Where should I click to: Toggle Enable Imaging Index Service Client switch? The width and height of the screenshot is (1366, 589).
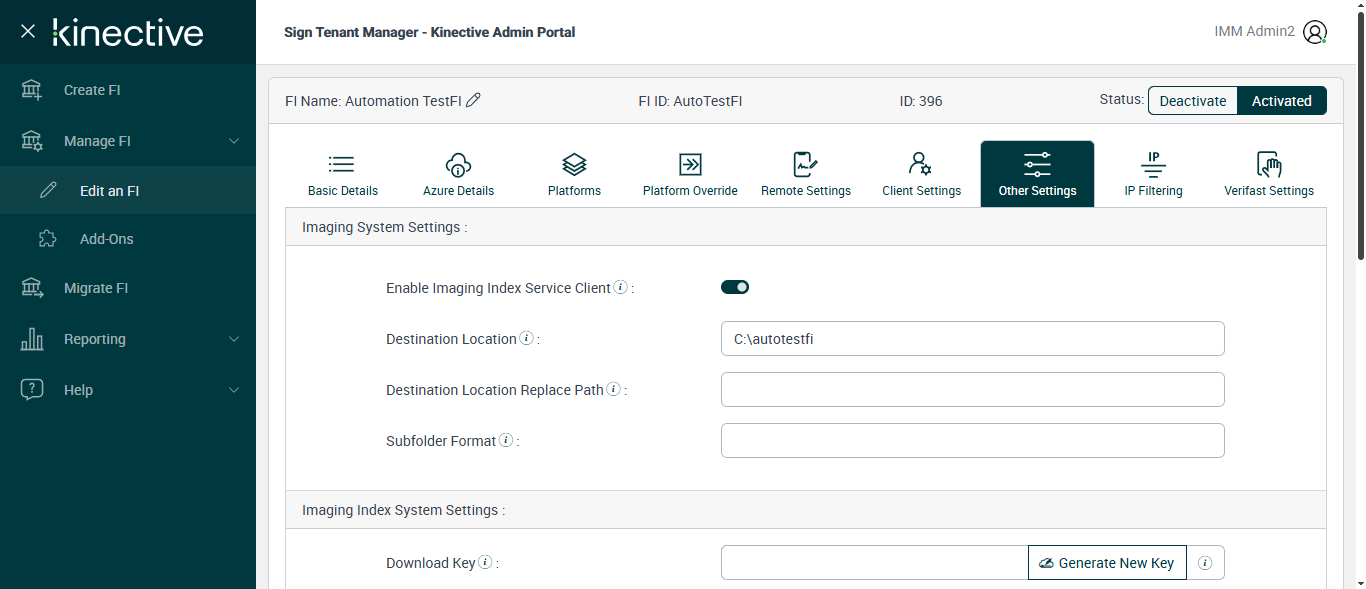735,288
